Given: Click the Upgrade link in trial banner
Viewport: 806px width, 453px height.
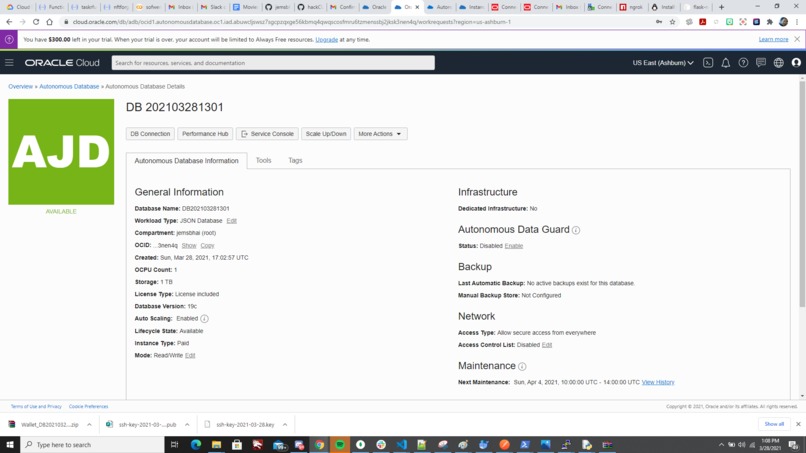Looking at the screenshot, I should pyautogui.click(x=326, y=40).
